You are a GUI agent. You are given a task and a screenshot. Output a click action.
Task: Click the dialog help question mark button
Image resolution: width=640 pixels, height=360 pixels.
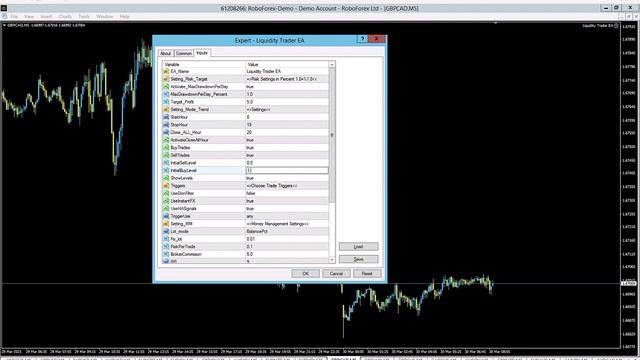(362, 39)
